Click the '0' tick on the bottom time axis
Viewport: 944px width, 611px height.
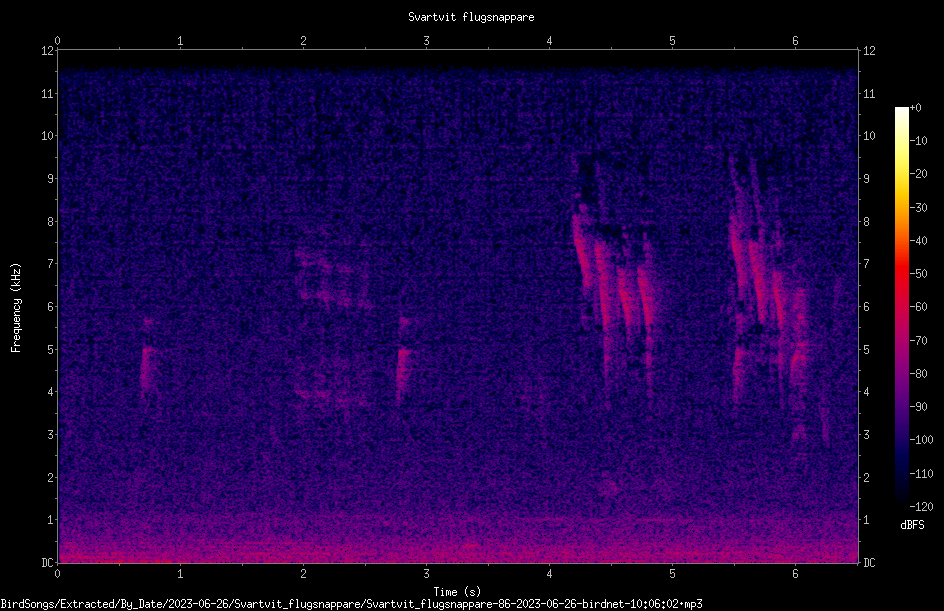pos(57,574)
